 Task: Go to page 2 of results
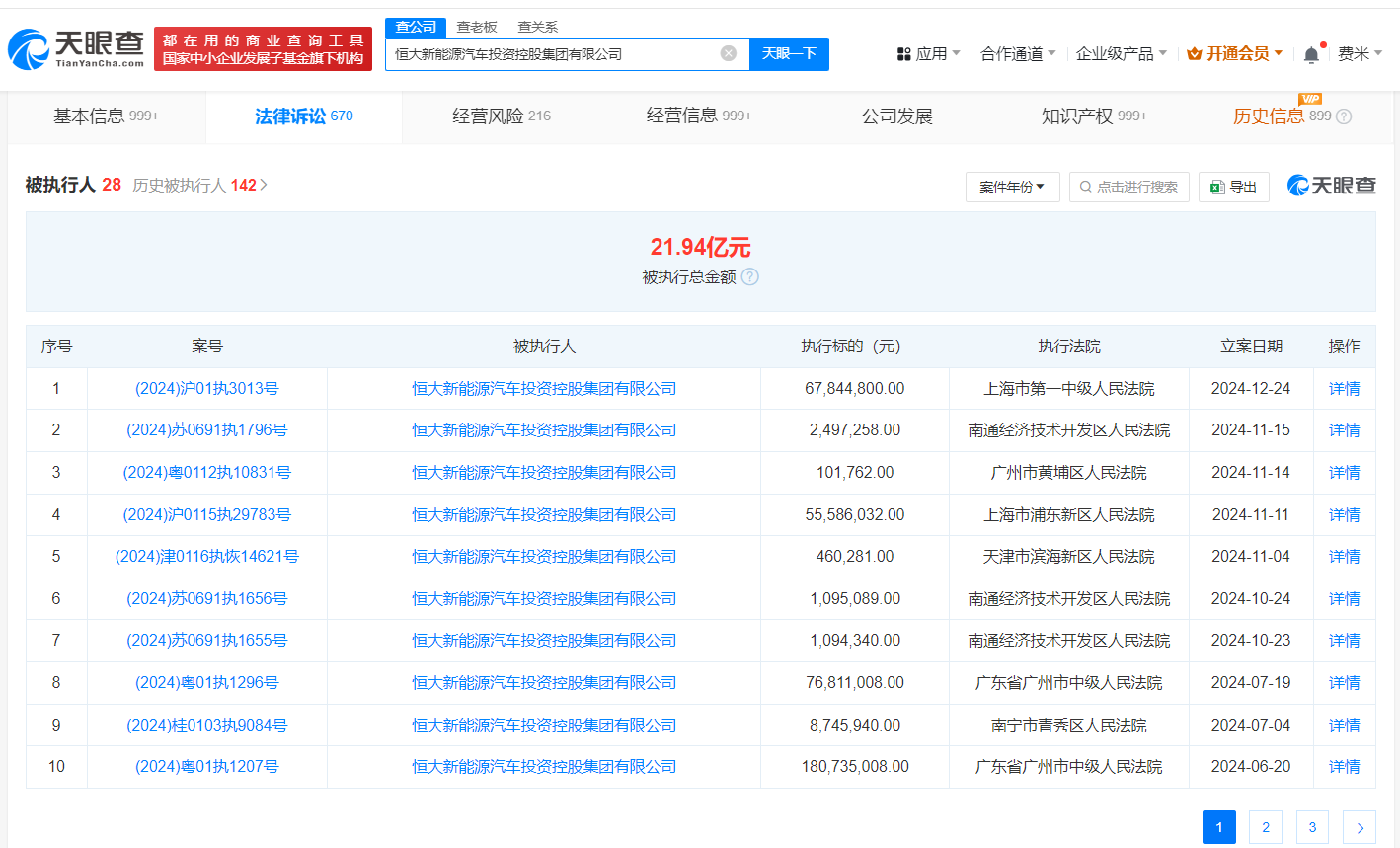pyautogui.click(x=1265, y=827)
